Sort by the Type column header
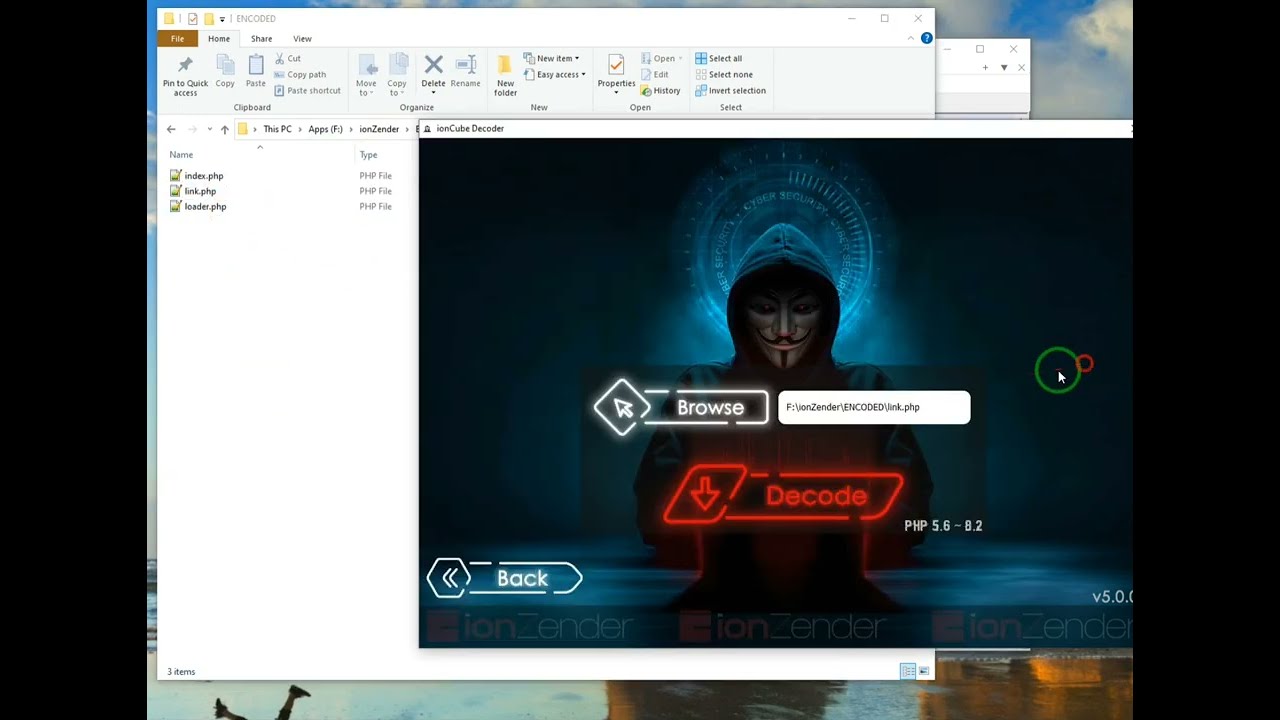Screen dimensions: 1280x720 click(368, 155)
